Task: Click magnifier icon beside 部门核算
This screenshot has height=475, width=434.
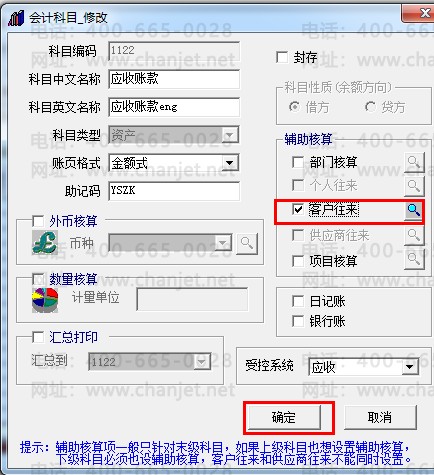Action: click(414, 162)
